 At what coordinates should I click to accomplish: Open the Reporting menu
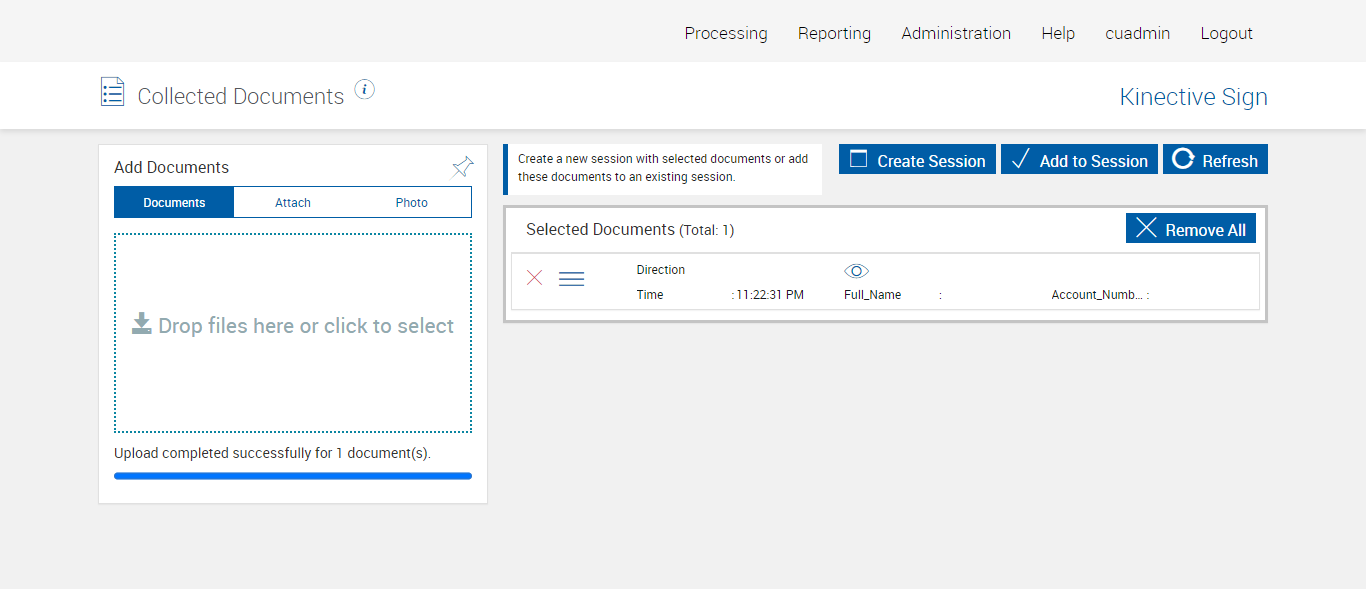(834, 33)
